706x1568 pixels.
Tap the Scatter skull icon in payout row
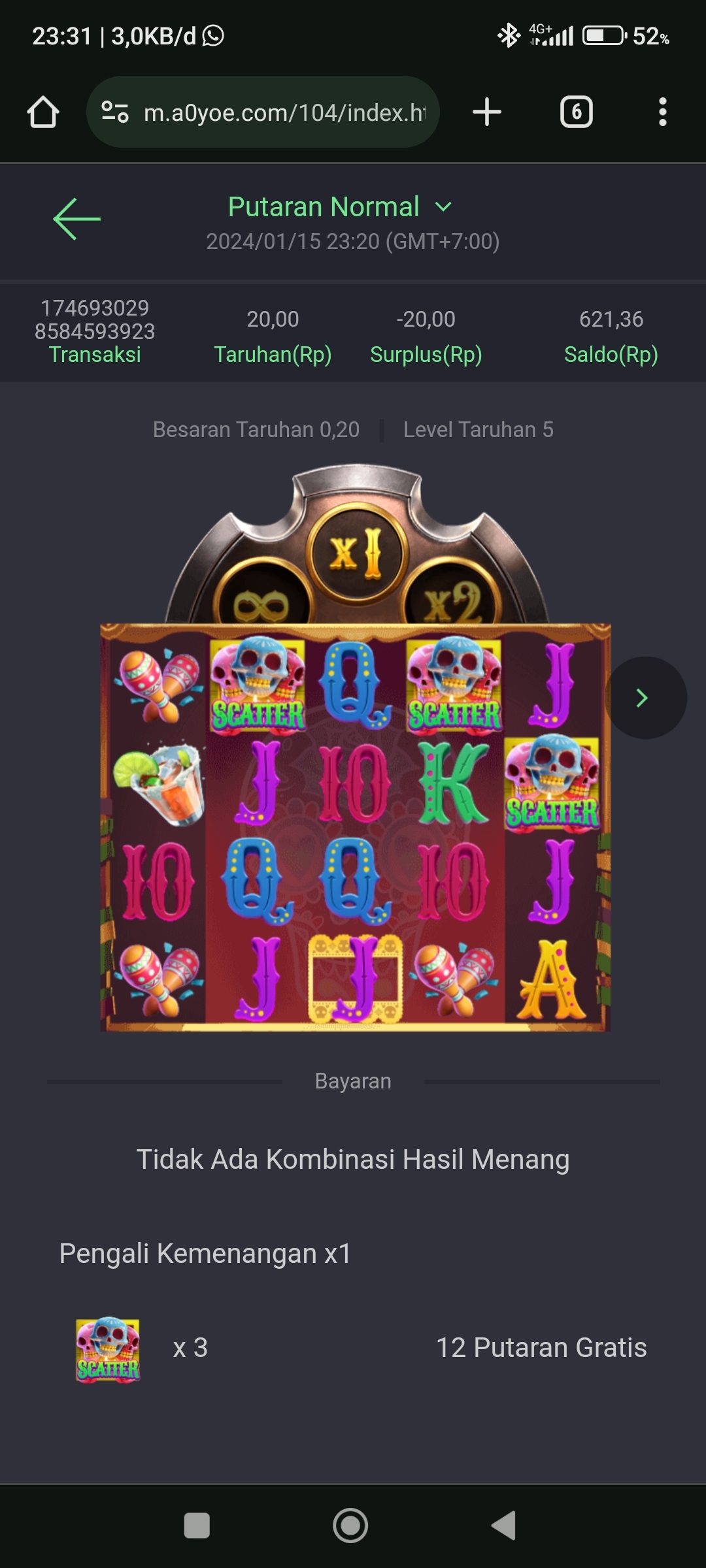108,1349
